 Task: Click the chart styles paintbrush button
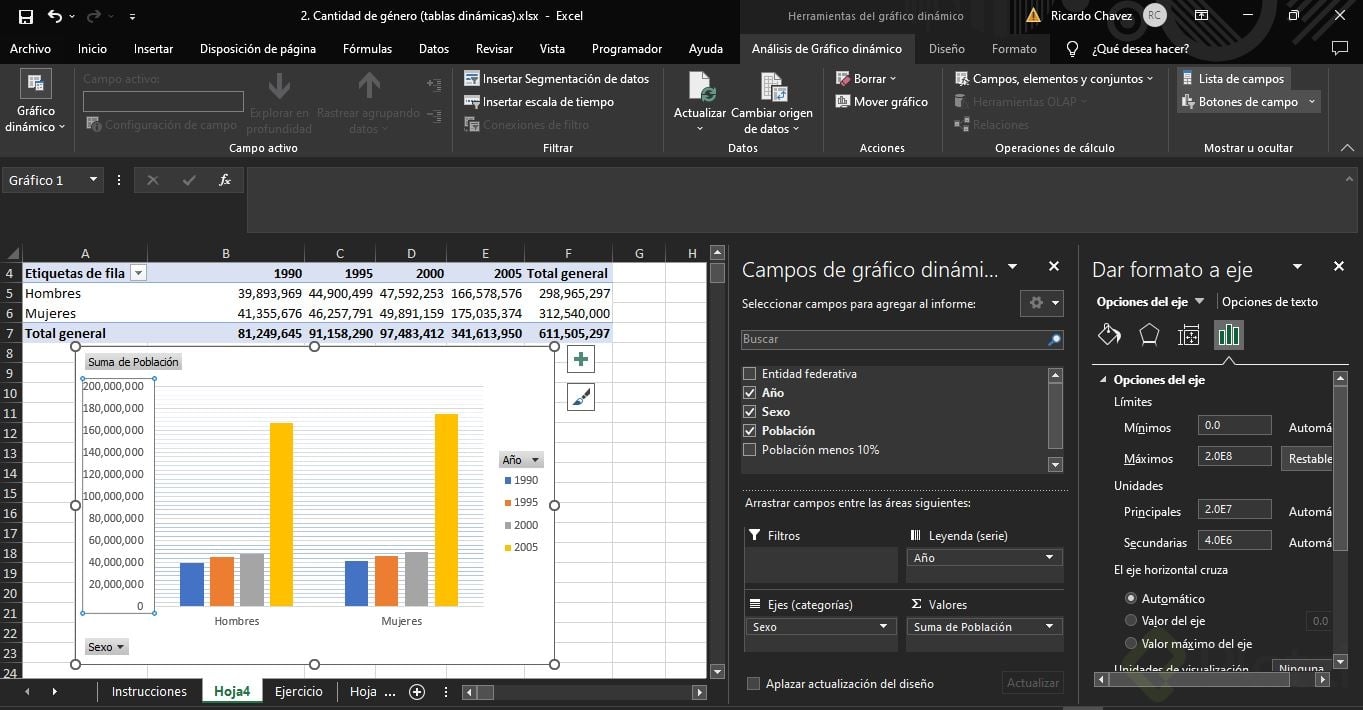(580, 397)
